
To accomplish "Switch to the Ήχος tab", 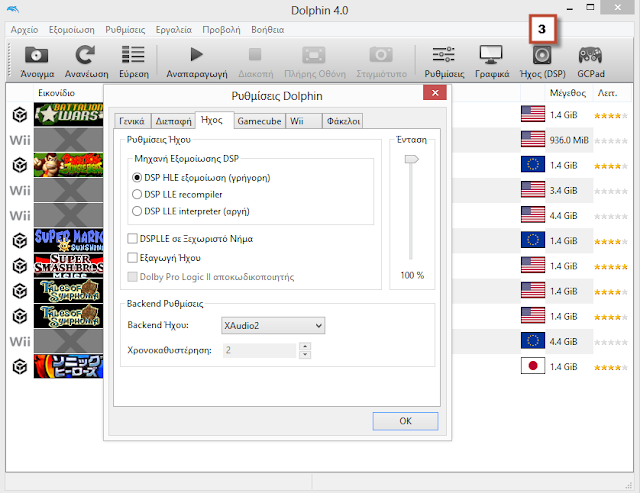I will click(x=214, y=120).
